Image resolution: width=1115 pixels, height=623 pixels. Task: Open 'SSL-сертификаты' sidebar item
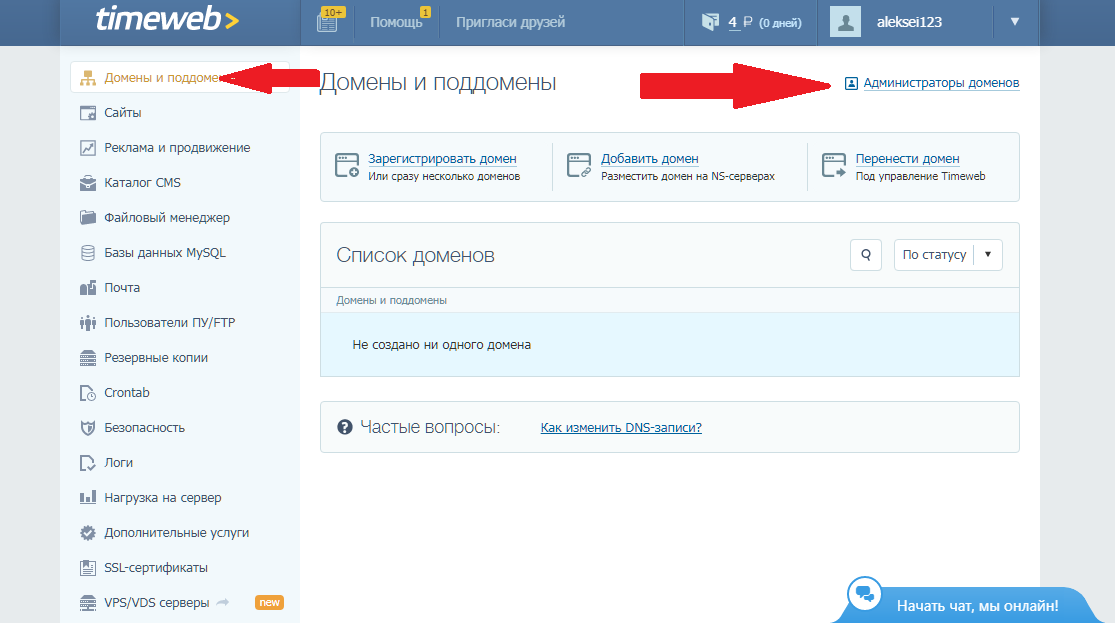point(156,568)
